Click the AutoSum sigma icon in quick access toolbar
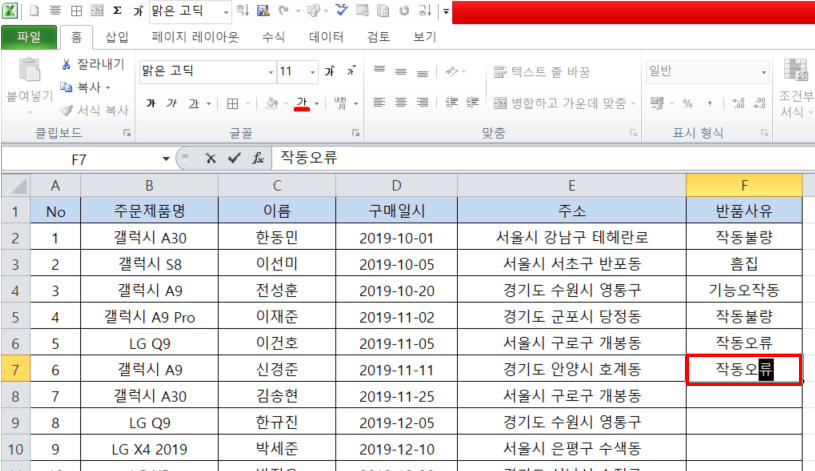The image size is (815, 471). coord(117,10)
